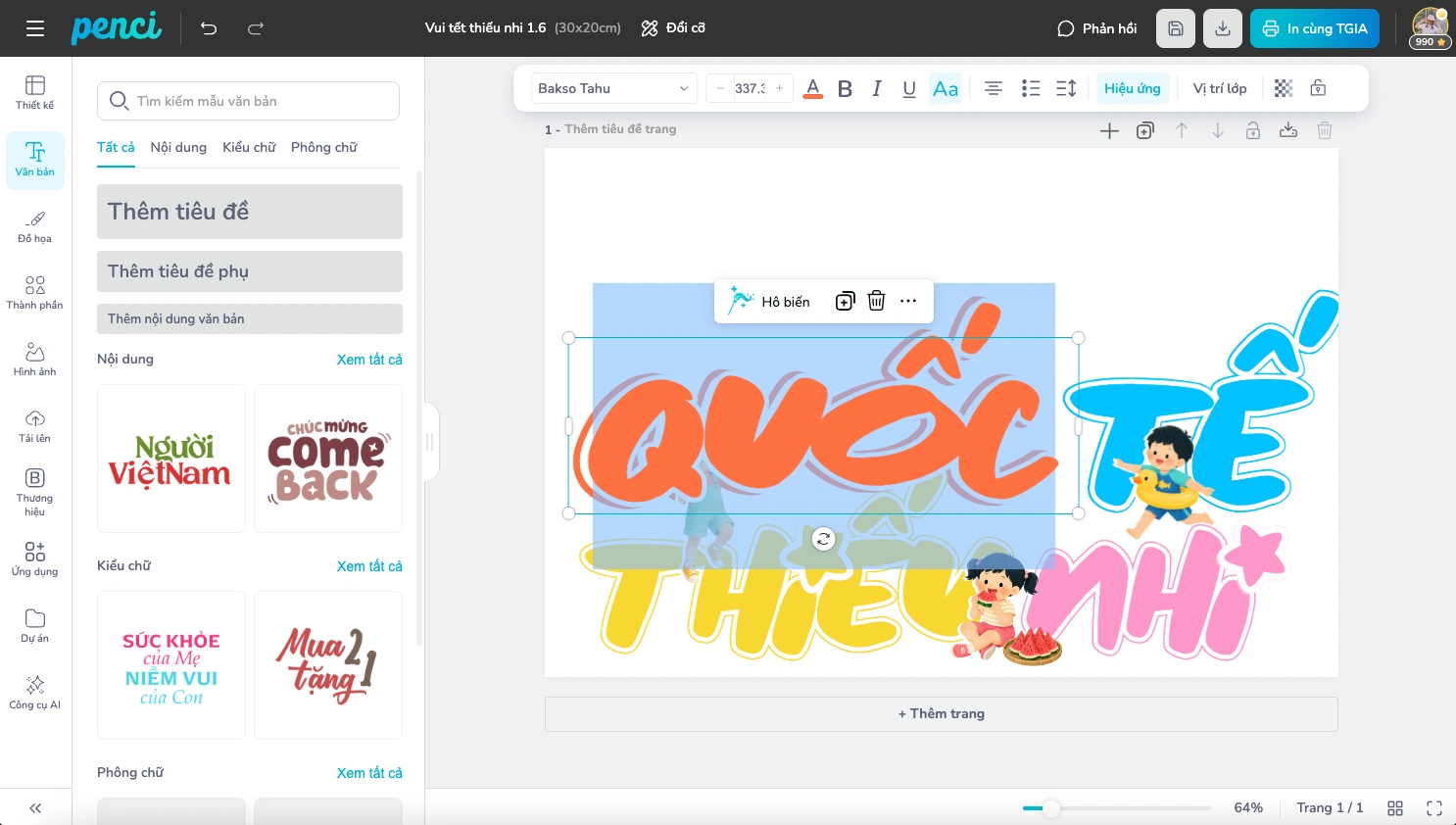1456x825 pixels.
Task: Increase font size with plus button
Action: 780,88
